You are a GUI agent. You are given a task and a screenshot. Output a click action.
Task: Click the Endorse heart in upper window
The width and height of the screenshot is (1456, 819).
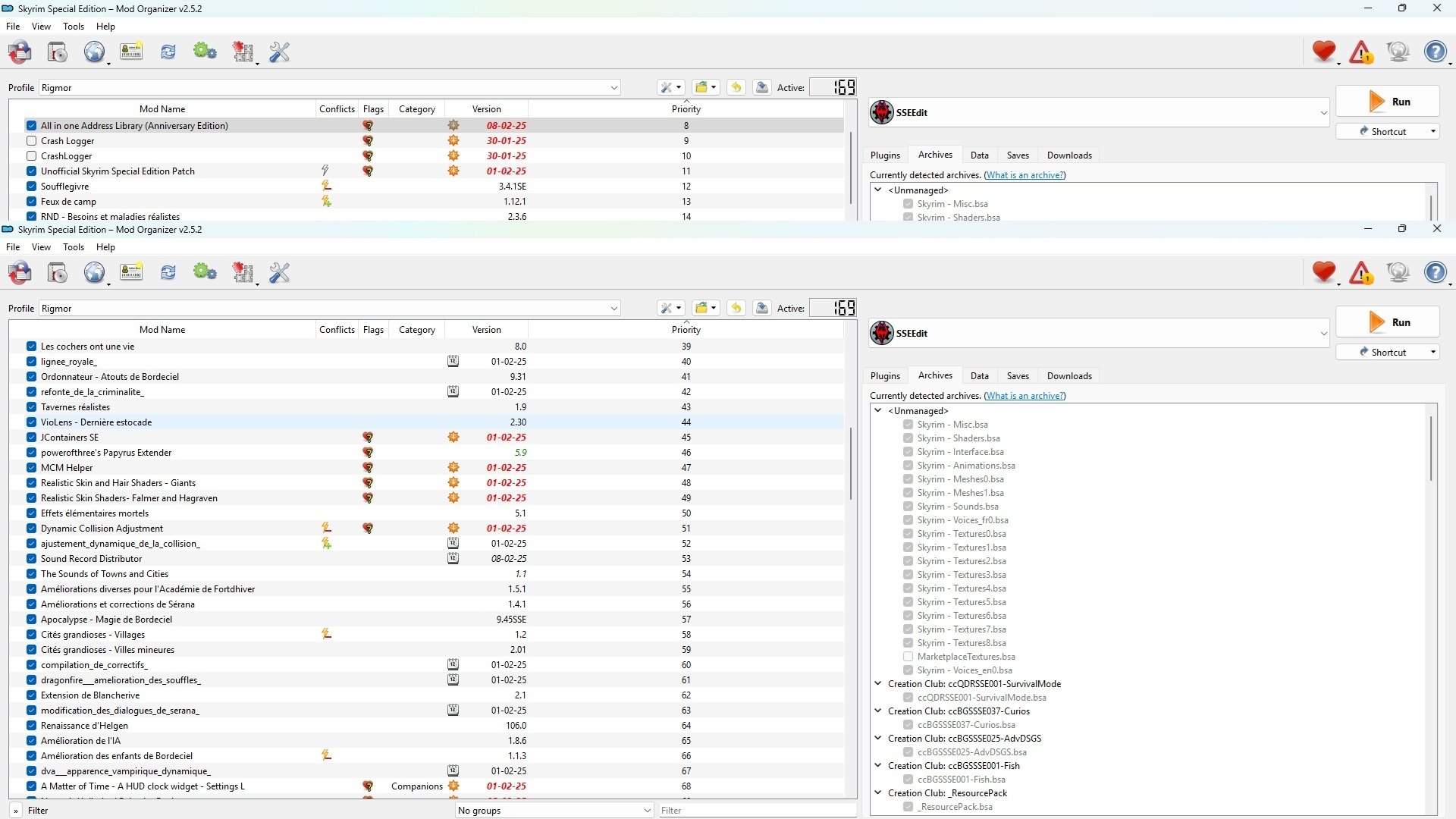click(1324, 52)
